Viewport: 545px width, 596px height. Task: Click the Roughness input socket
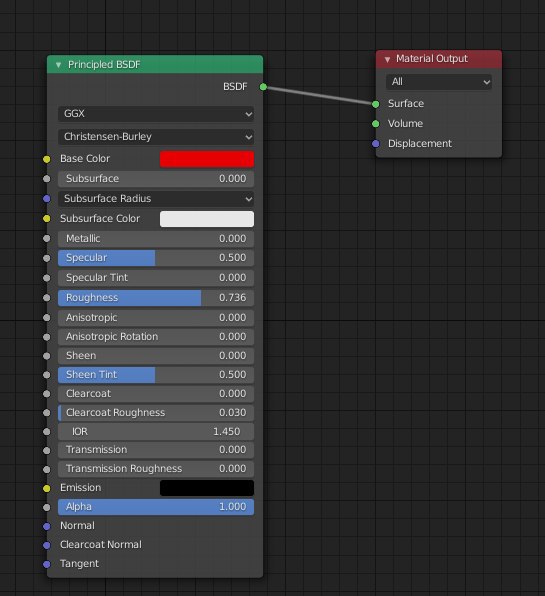tap(47, 298)
